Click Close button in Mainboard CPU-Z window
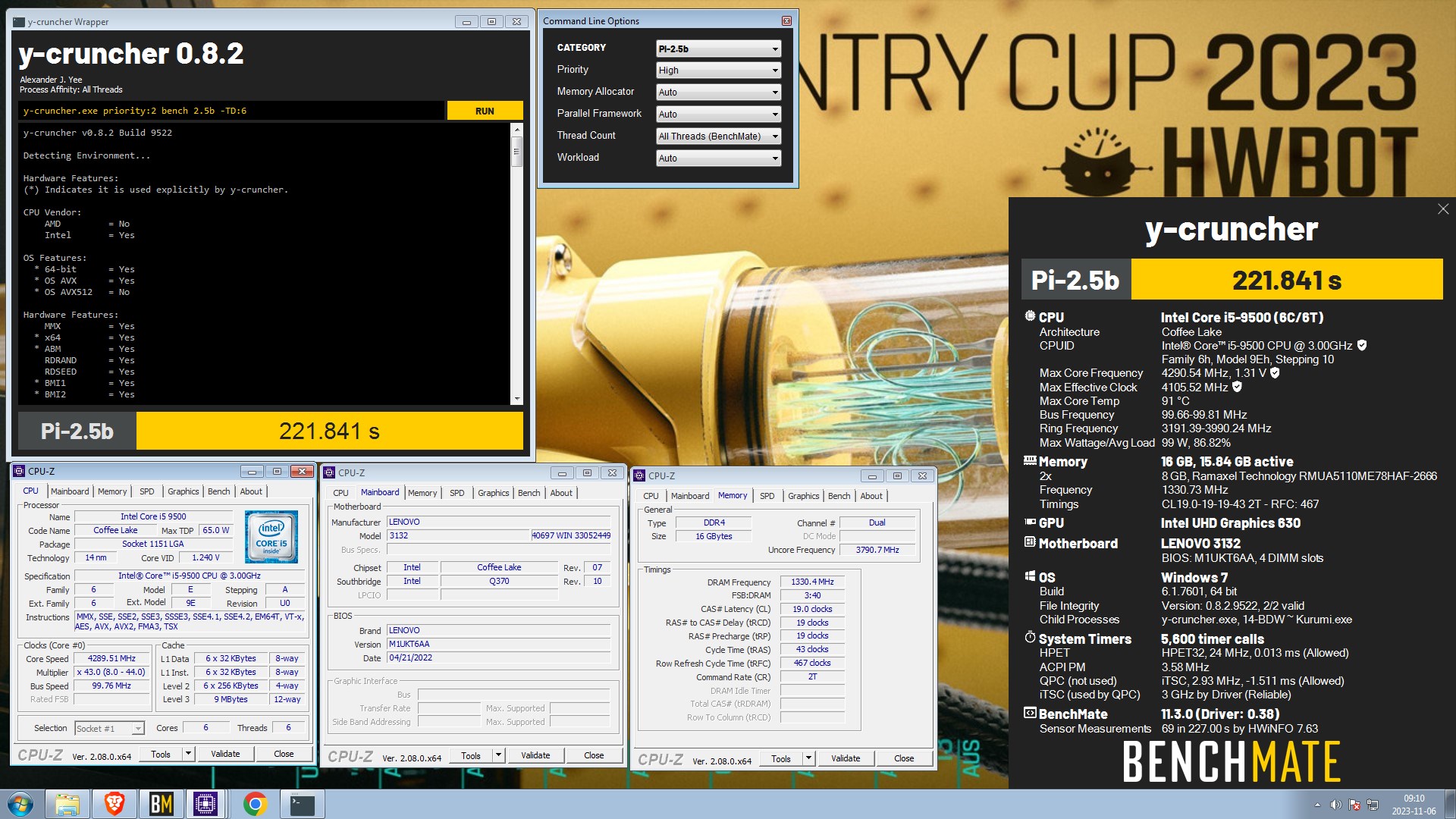 coord(594,756)
